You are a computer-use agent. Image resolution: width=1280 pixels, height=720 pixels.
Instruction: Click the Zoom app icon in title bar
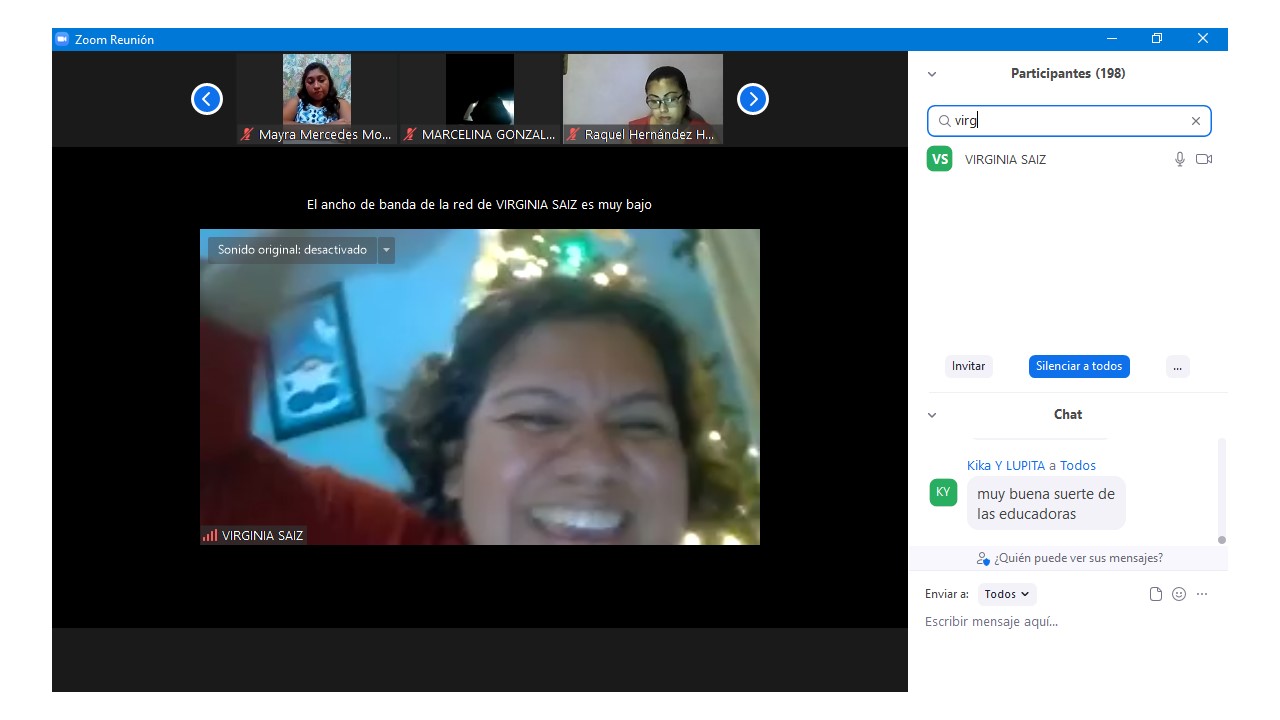(x=62, y=39)
